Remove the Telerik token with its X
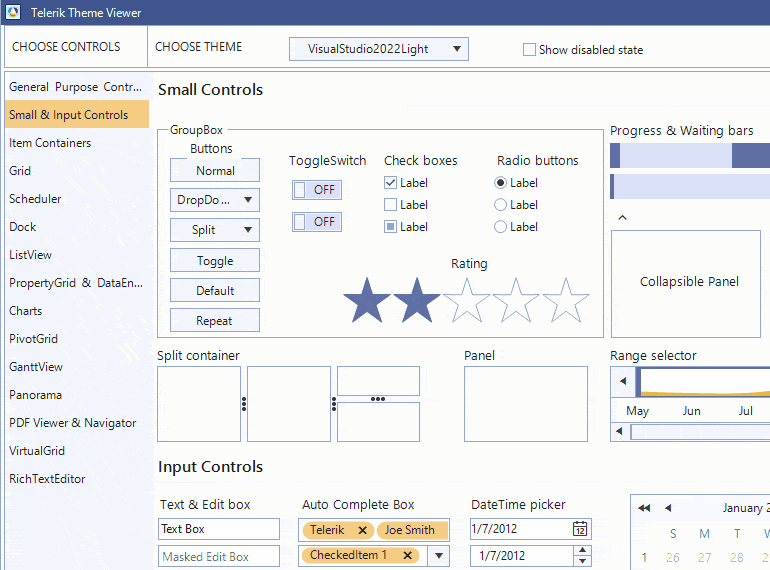The width and height of the screenshot is (770, 570). tap(362, 530)
